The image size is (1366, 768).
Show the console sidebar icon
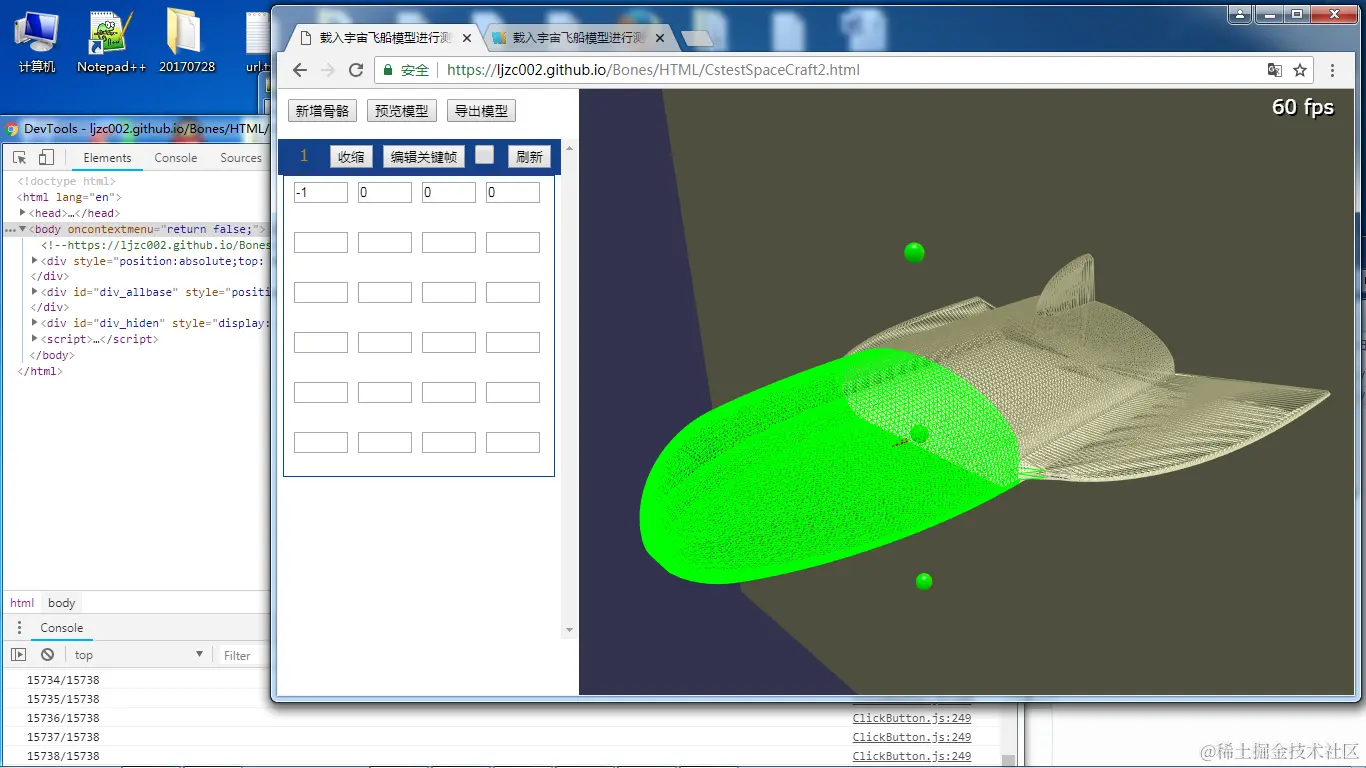(19, 655)
